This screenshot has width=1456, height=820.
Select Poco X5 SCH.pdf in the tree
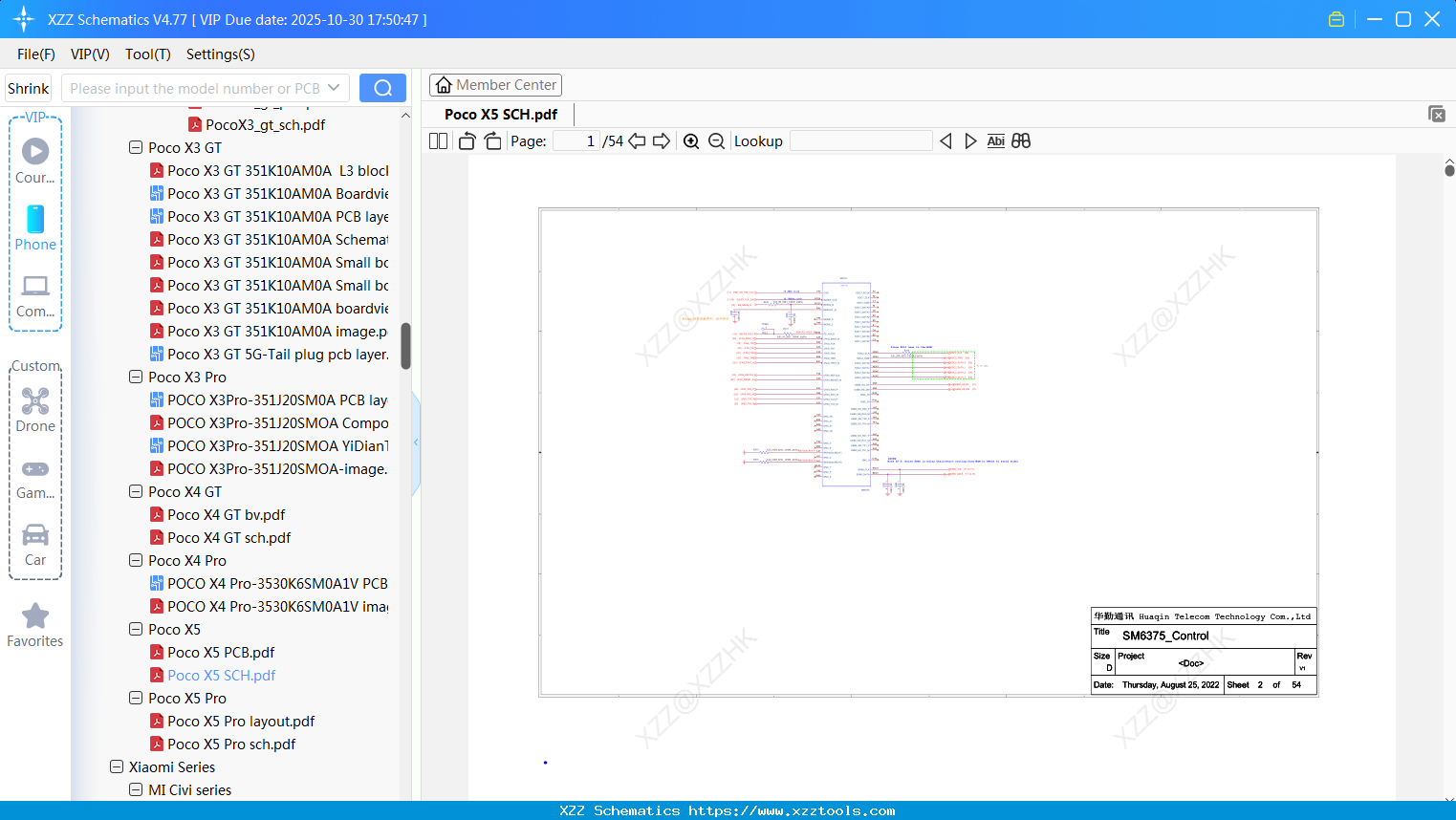pos(212,676)
